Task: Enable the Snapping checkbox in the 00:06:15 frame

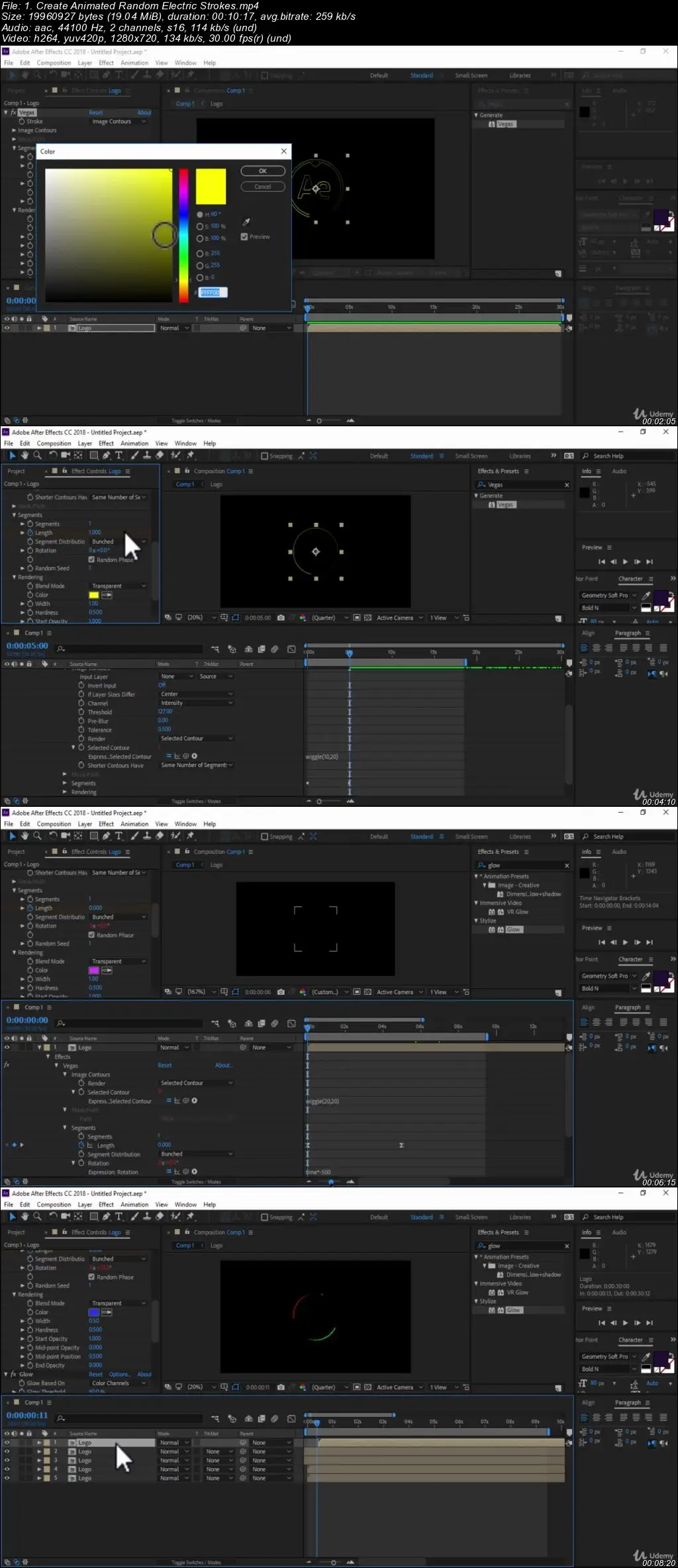Action: [x=265, y=837]
